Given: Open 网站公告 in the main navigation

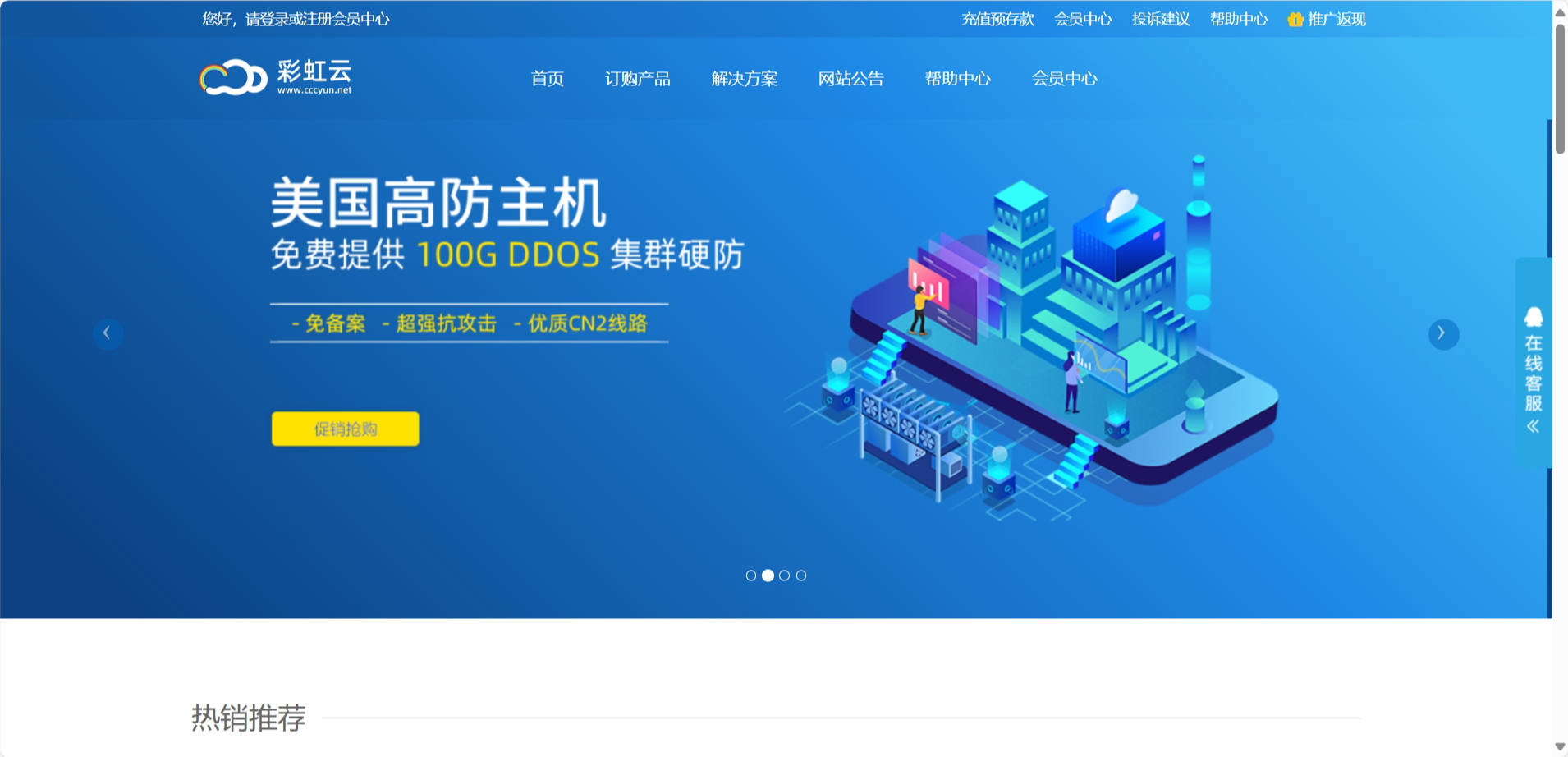Looking at the screenshot, I should [850, 79].
